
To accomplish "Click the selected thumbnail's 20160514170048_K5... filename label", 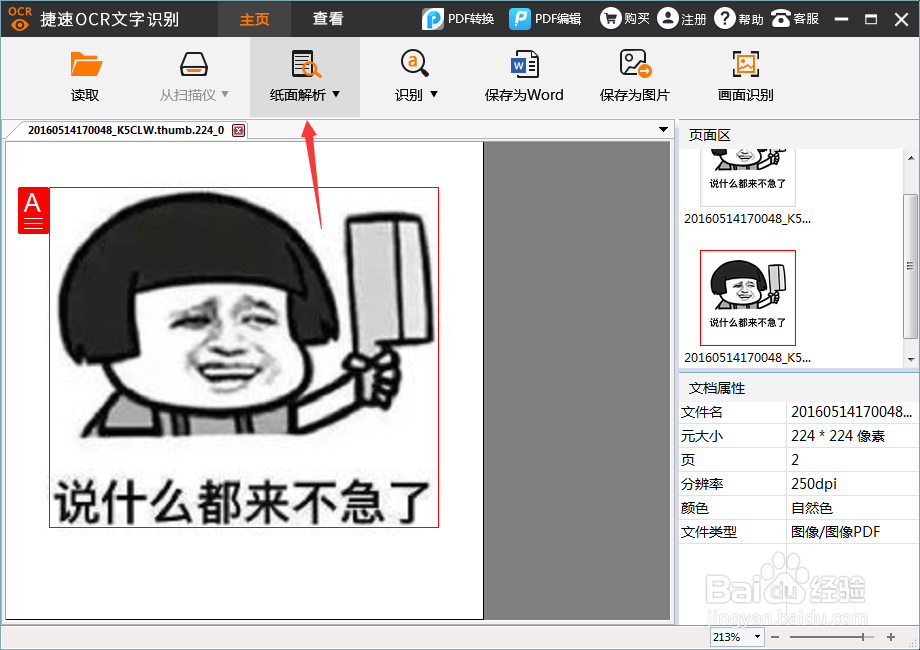I will coord(748,357).
